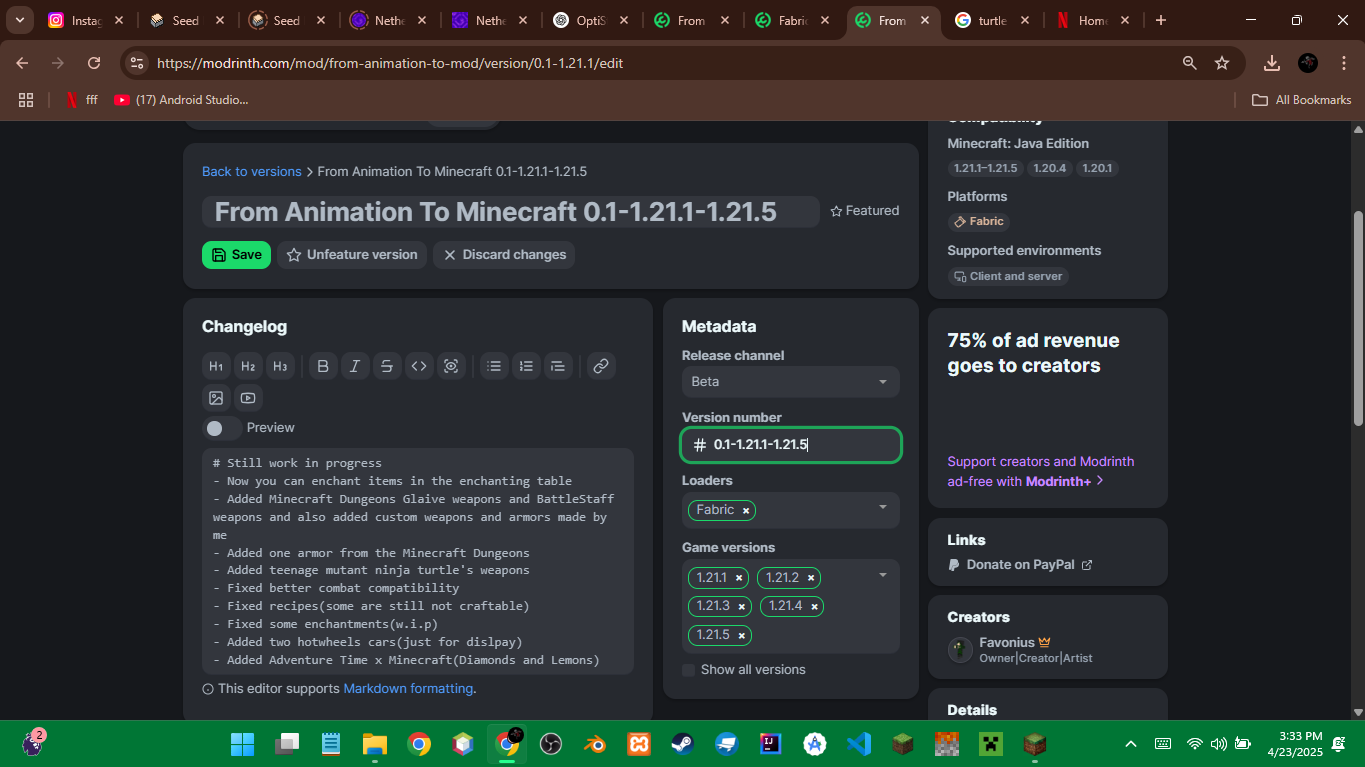This screenshot has height=767, width=1365.
Task: Open Chrome three-dot menu
Action: 1342,63
